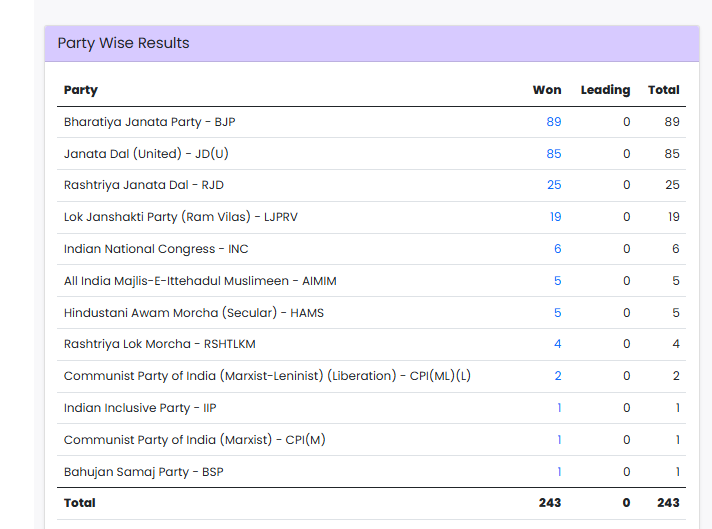
Task: Click AIMIM's won seats number
Action: pyautogui.click(x=557, y=281)
